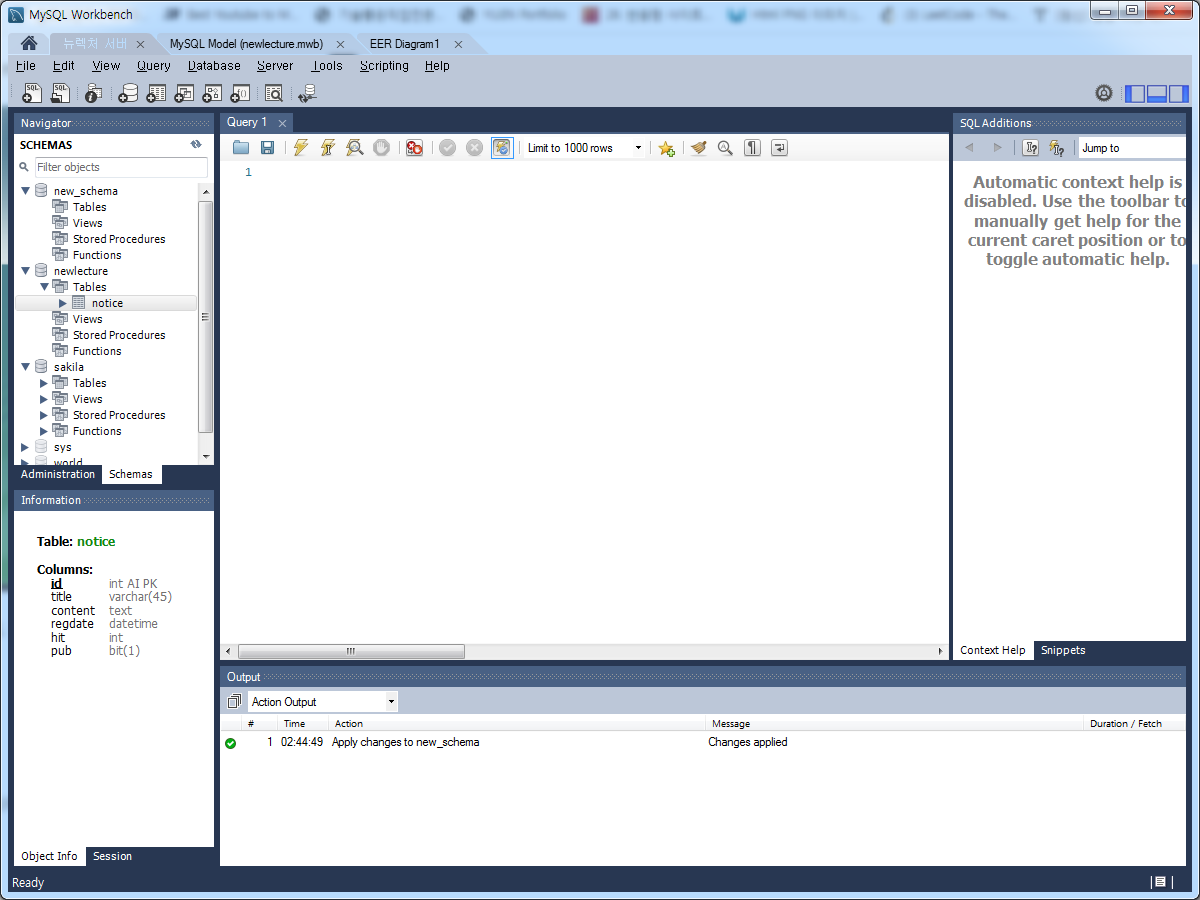This screenshot has width=1200, height=900.
Task: Rollback transaction X icon
Action: (474, 148)
